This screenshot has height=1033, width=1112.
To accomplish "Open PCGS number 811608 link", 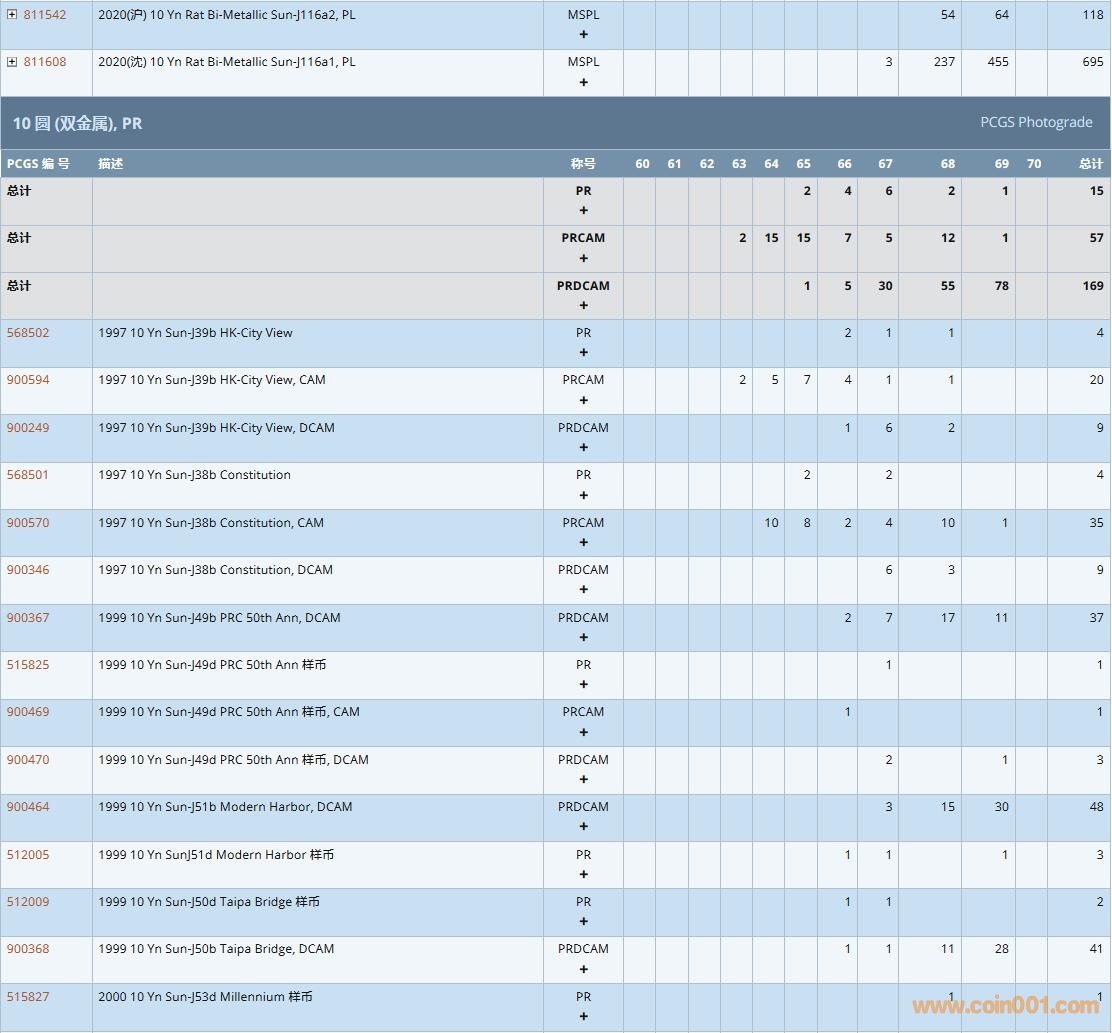I will click(x=45, y=62).
